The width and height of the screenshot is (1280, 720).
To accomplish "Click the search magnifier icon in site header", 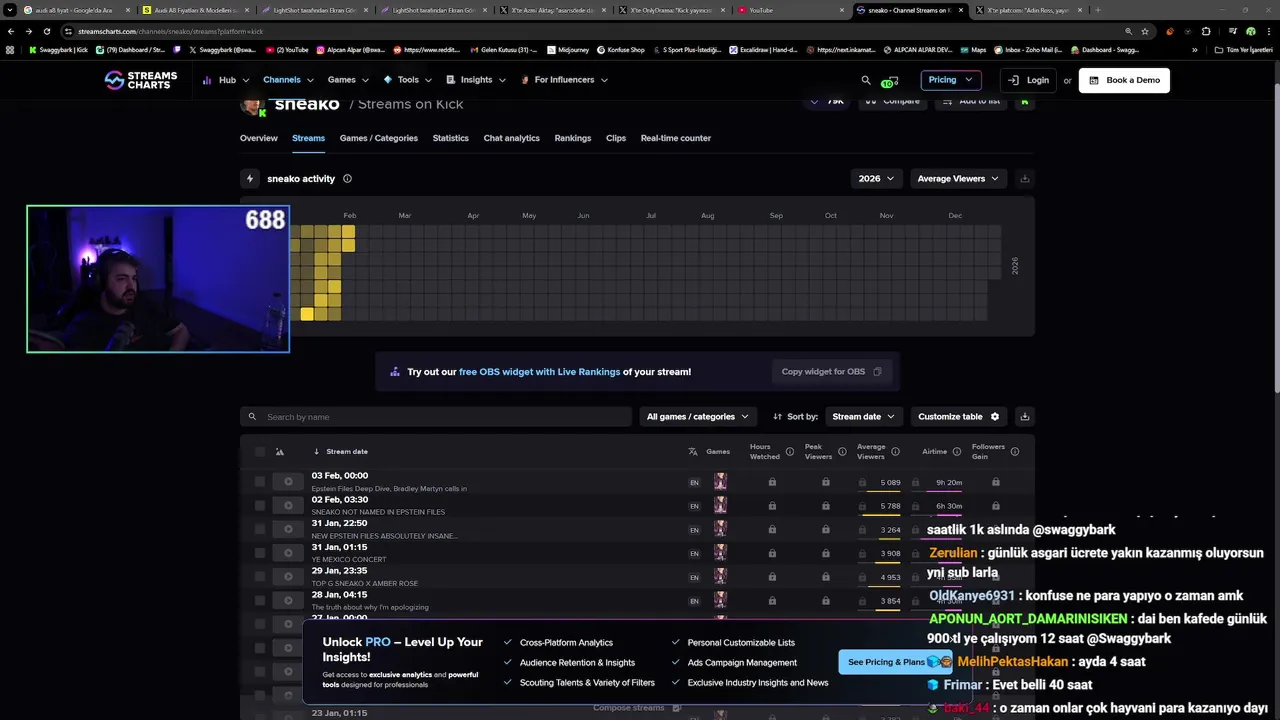I will tap(866, 80).
